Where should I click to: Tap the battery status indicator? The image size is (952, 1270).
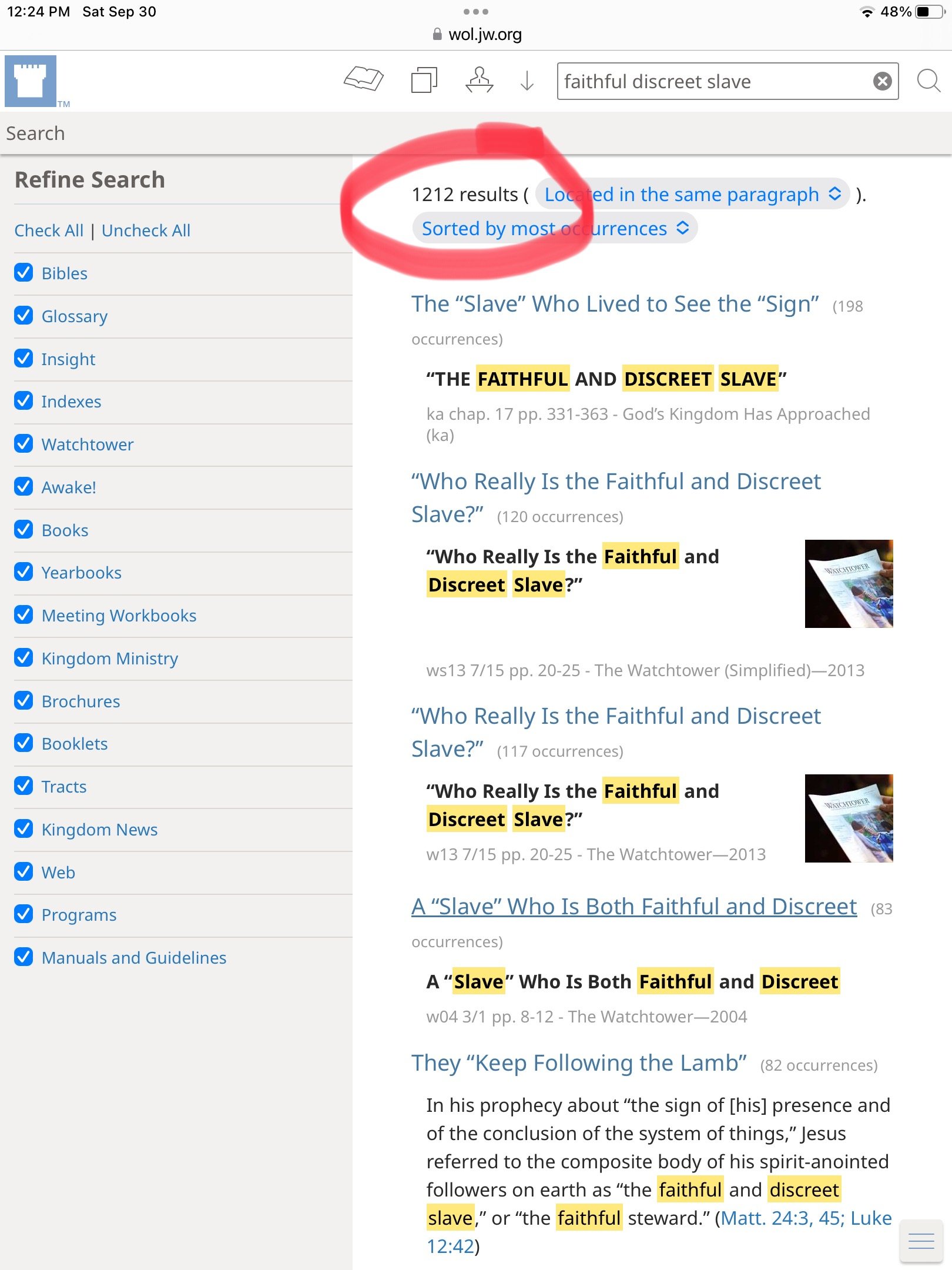pos(930,12)
